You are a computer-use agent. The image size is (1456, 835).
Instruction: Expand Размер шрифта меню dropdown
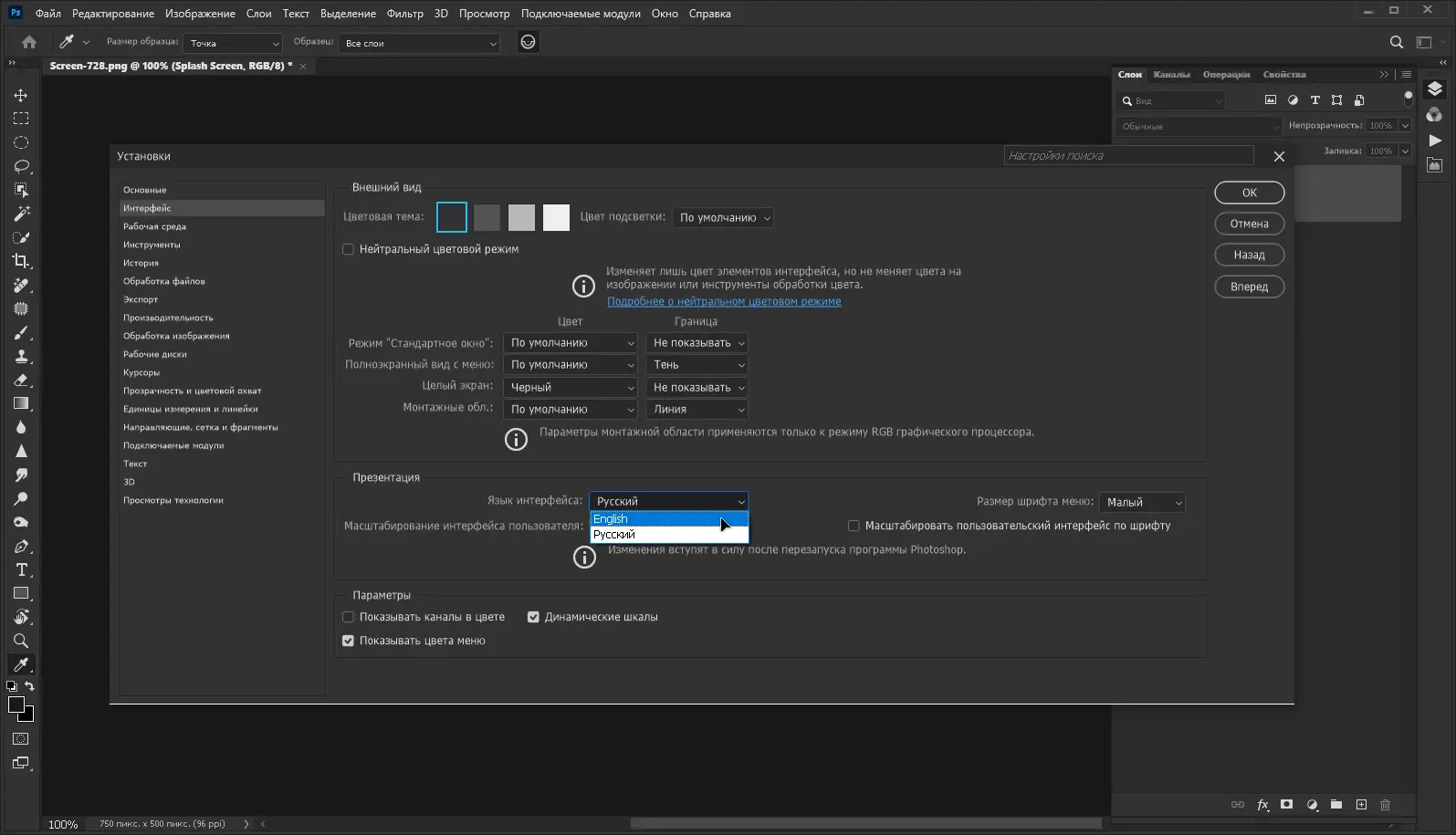pos(1142,502)
